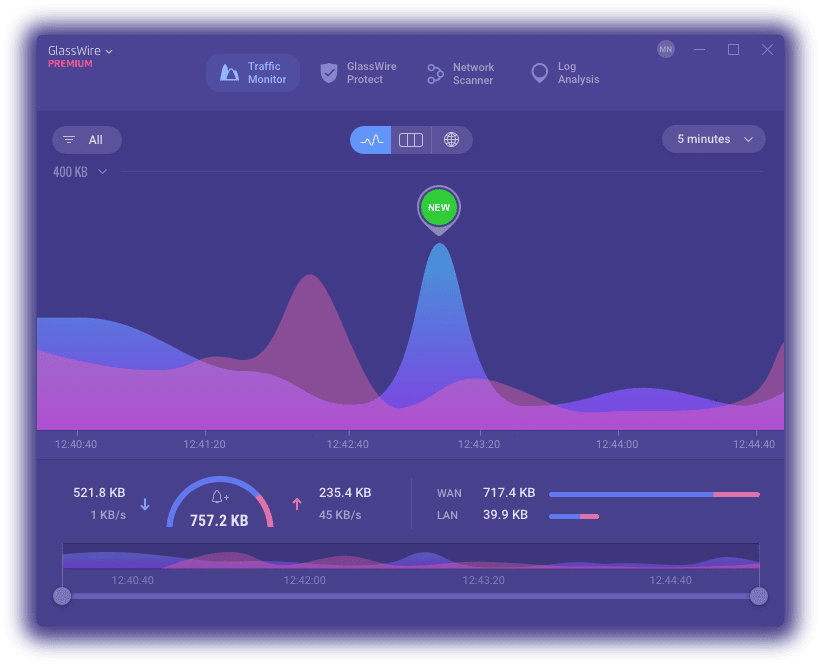This screenshot has width=822, height=665.
Task: Select the line graph view icon
Action: click(x=371, y=139)
